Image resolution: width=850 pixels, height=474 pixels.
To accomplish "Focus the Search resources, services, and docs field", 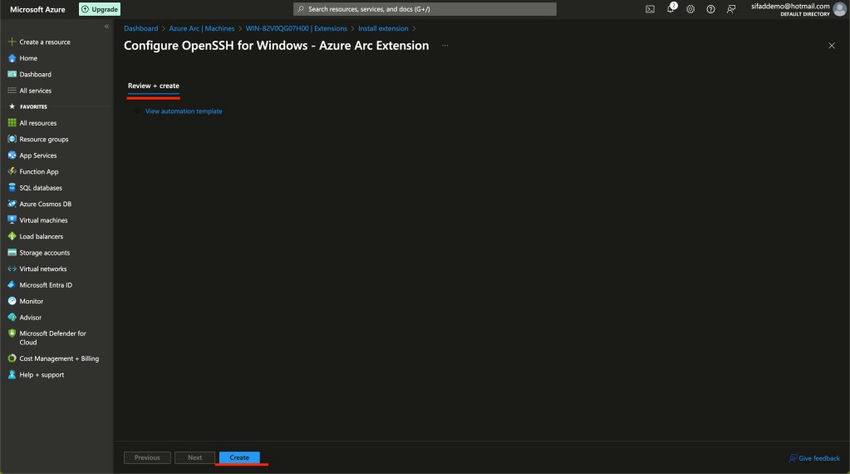I will click(424, 9).
